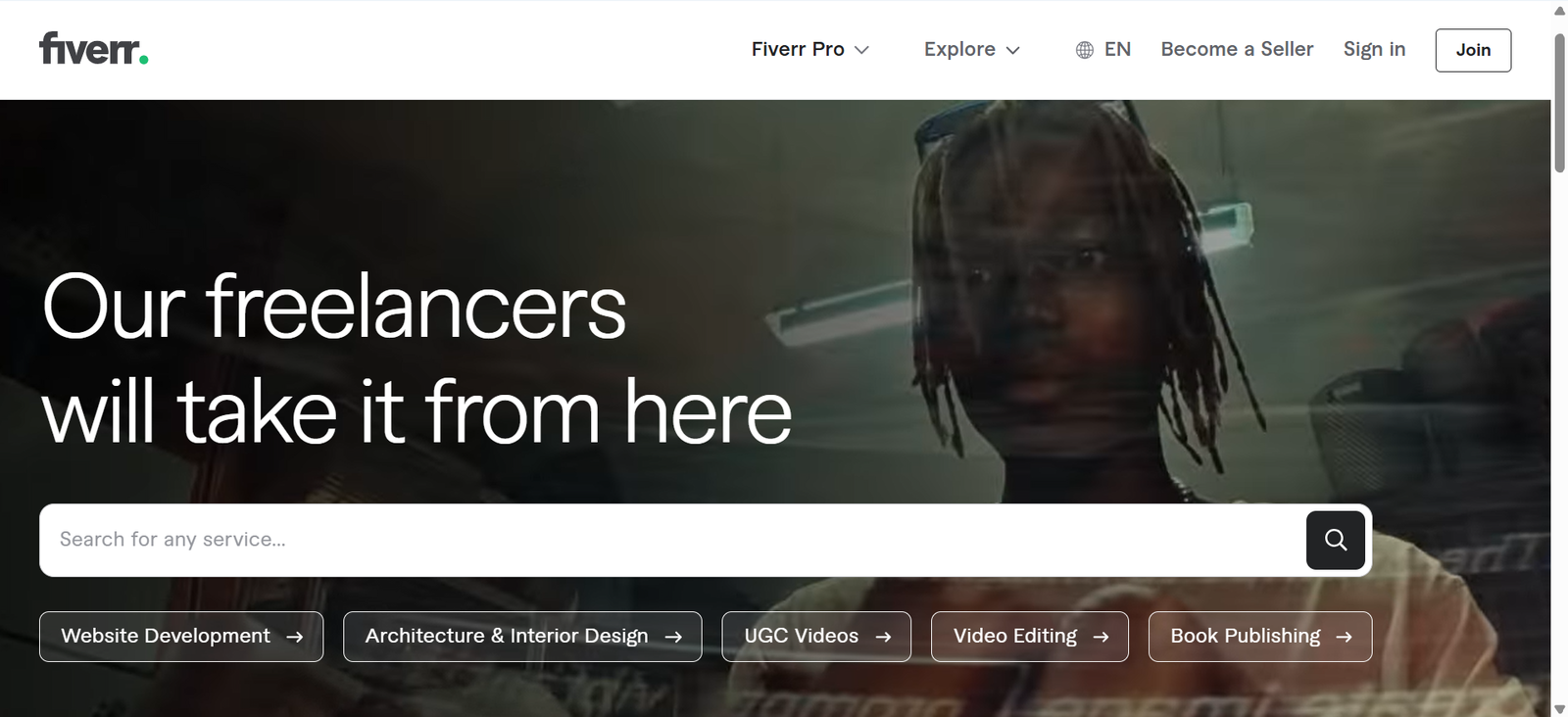Click the globe language icon
Image resolution: width=1568 pixels, height=717 pixels.
[x=1084, y=50]
